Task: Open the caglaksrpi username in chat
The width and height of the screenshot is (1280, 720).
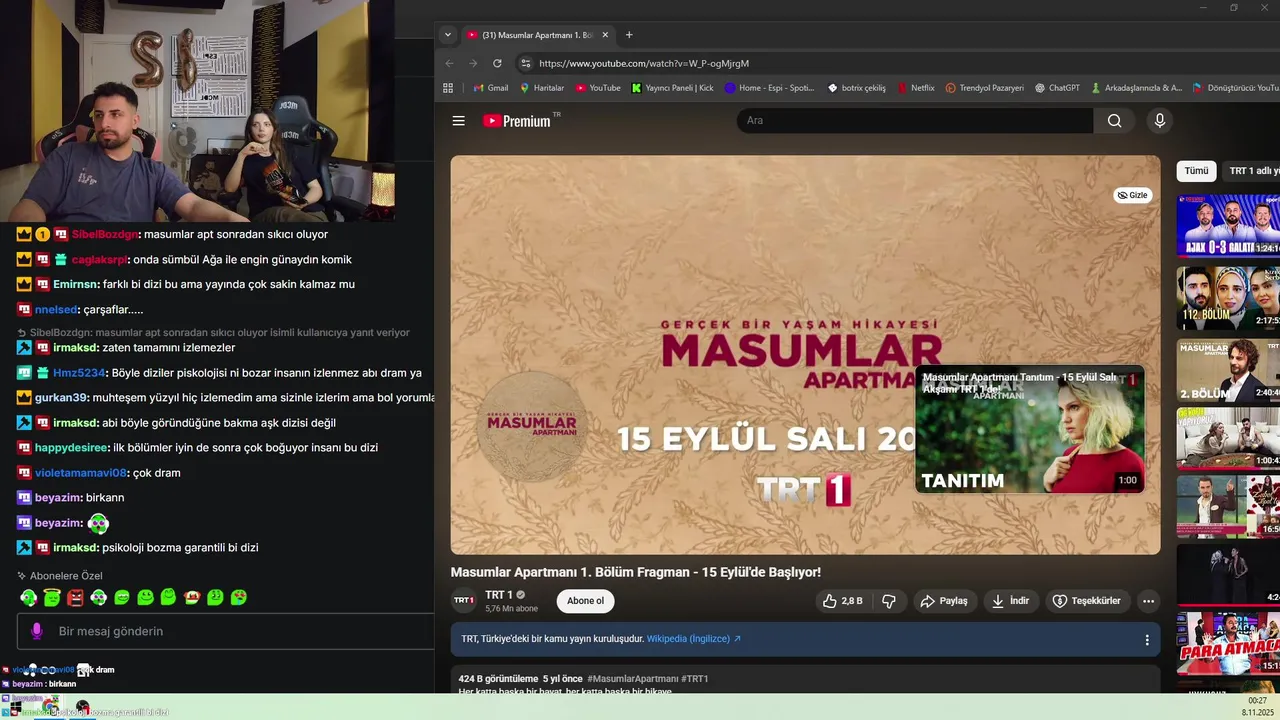Action: pos(100,260)
